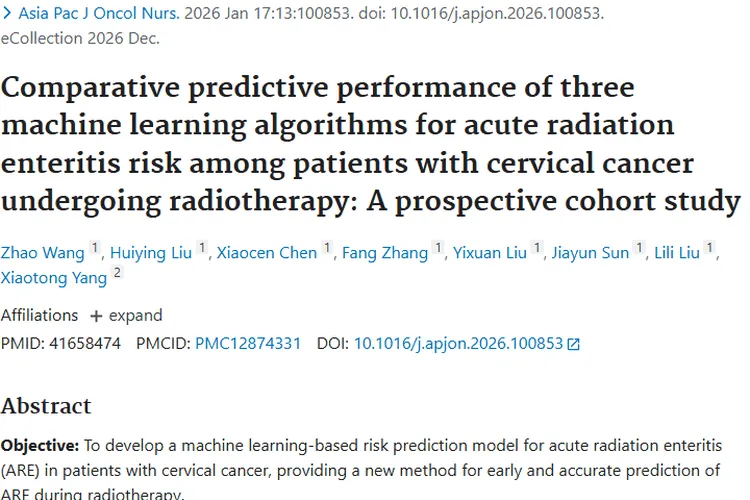The width and height of the screenshot is (750, 500).
Task: View author Zhao Wang's profile
Action: pyautogui.click(x=43, y=253)
